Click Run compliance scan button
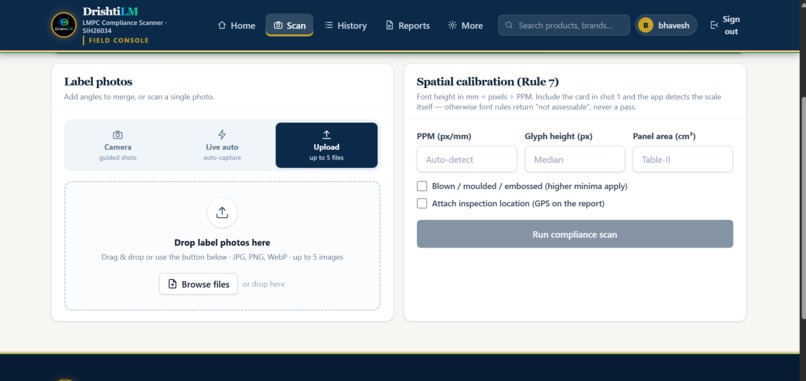Viewport: 806px width, 381px height. click(575, 234)
